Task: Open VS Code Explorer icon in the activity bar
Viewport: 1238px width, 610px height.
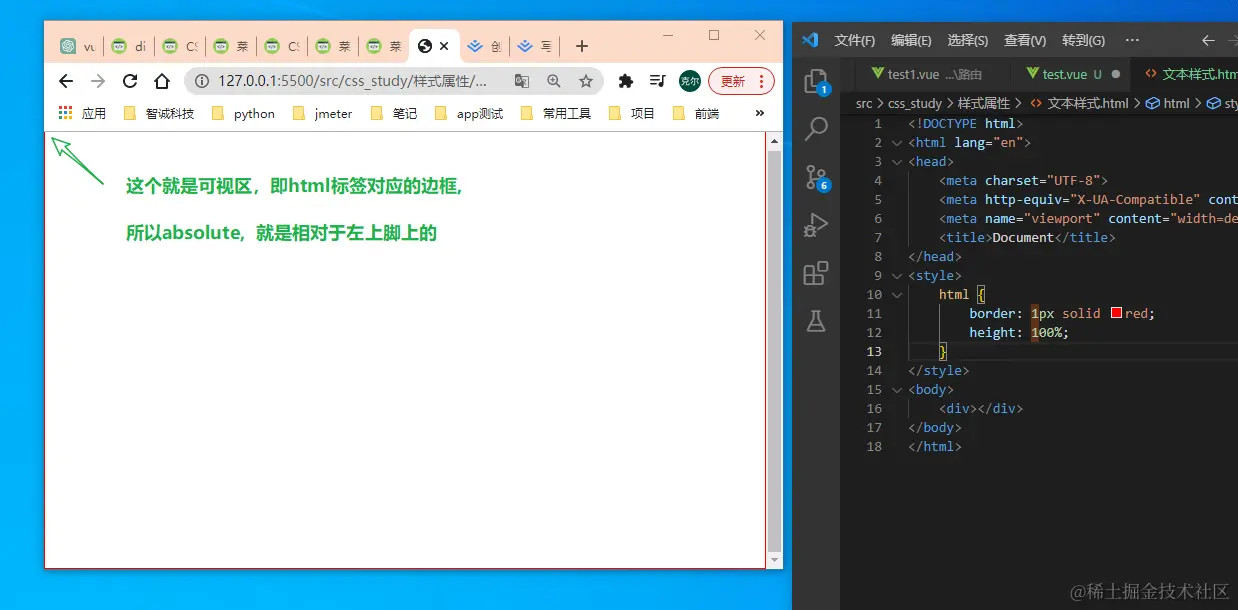Action: pos(816,81)
